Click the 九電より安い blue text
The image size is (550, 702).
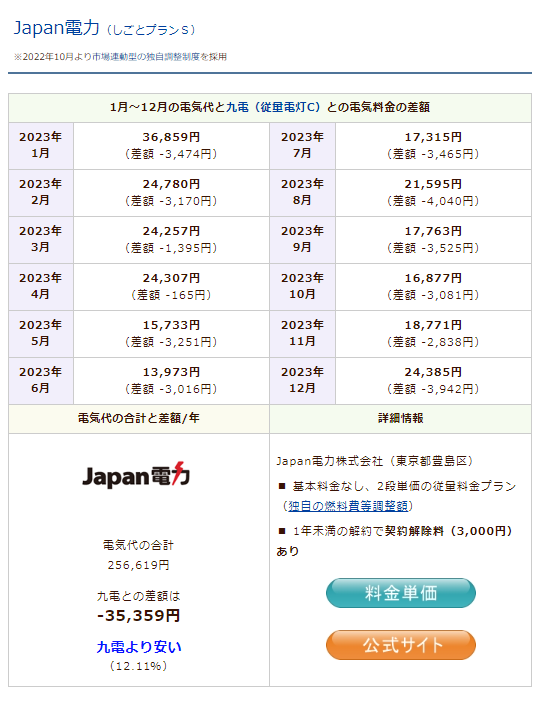click(139, 647)
